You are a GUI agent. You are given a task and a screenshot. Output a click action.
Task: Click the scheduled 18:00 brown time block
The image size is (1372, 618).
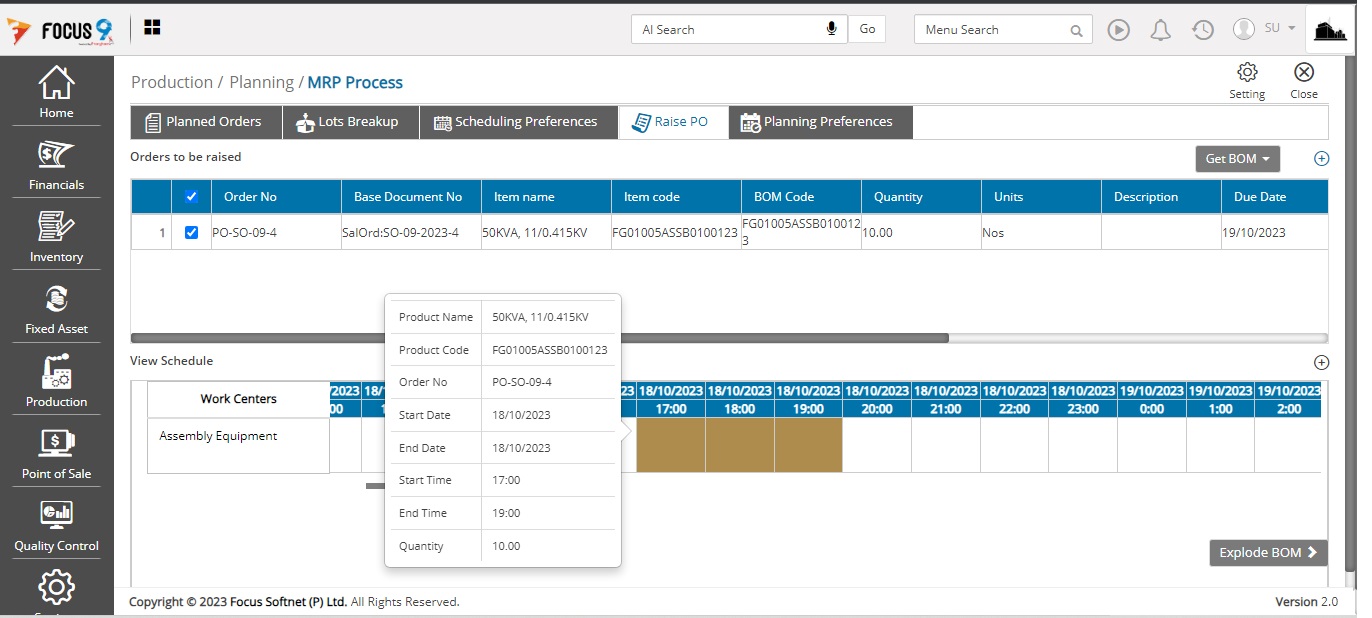click(739, 445)
